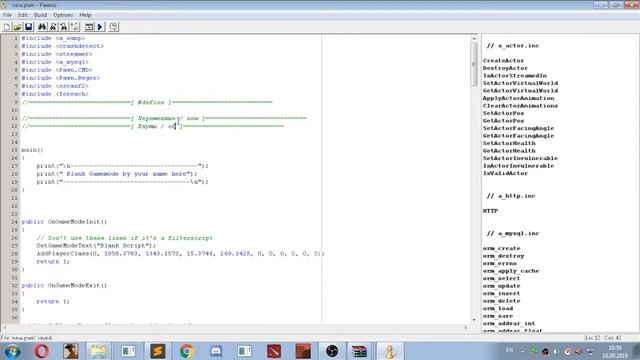640x360 pixels.
Task: Open Find with the binoculars icon
Action: (x=42, y=27)
